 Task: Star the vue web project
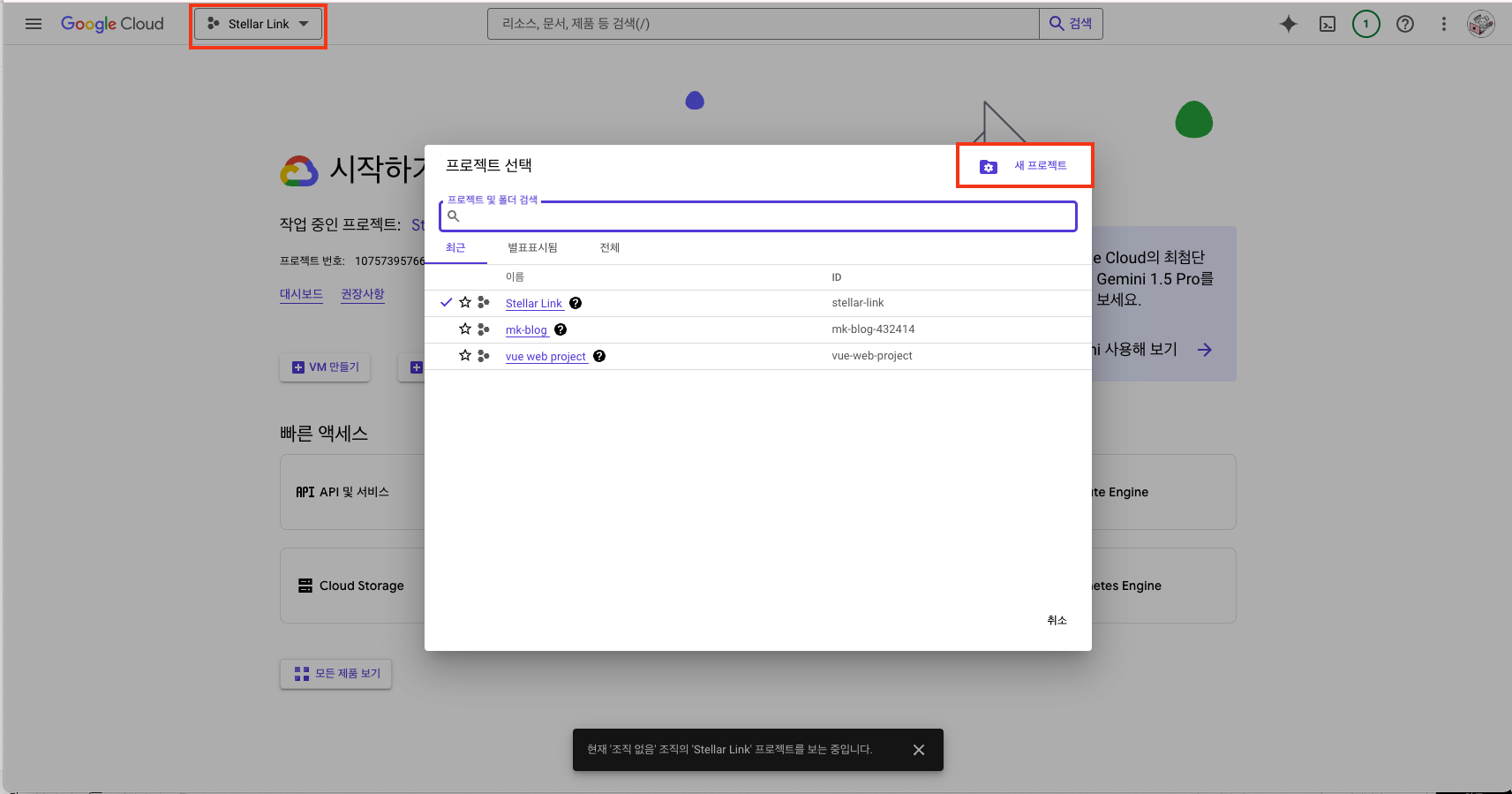coord(465,355)
